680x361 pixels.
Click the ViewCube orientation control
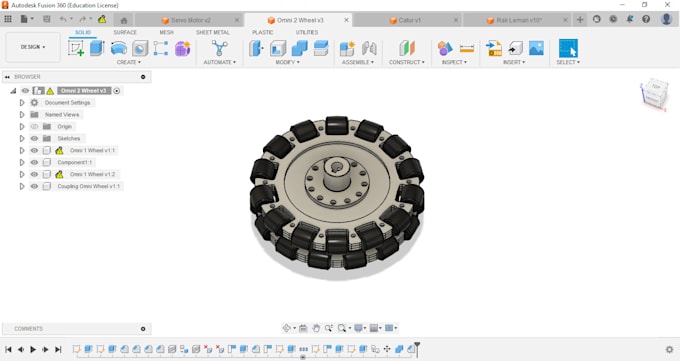(x=654, y=94)
